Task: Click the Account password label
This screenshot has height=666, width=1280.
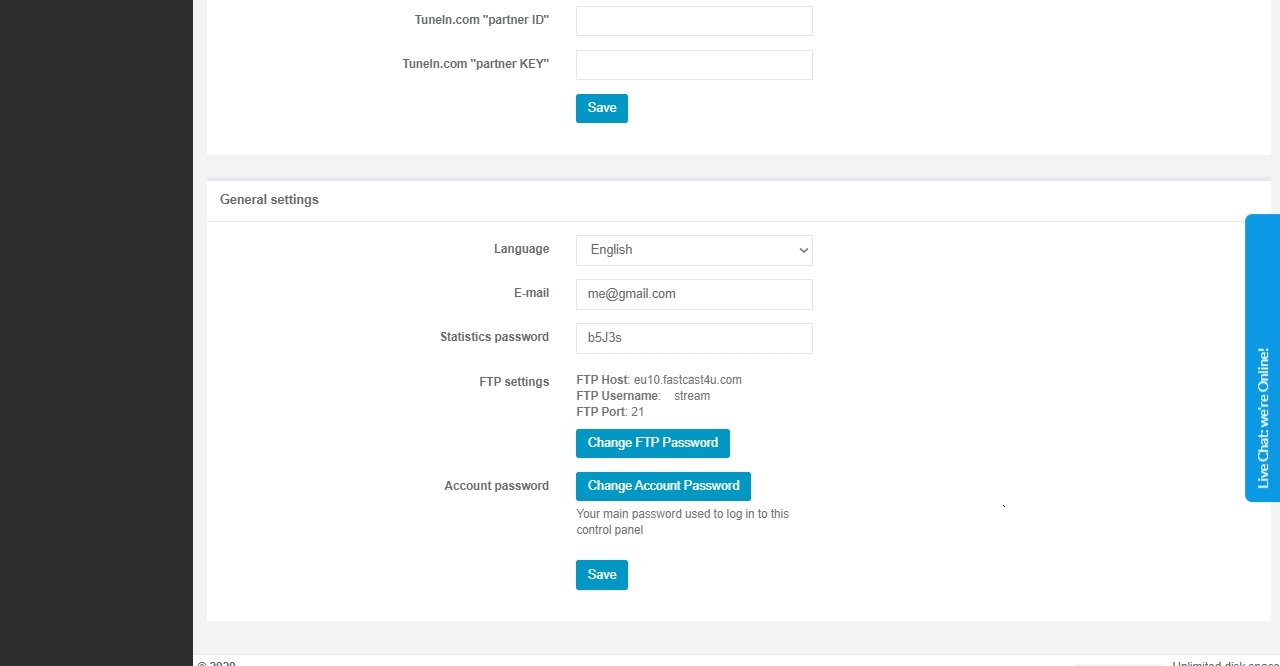Action: pyautogui.click(x=496, y=486)
